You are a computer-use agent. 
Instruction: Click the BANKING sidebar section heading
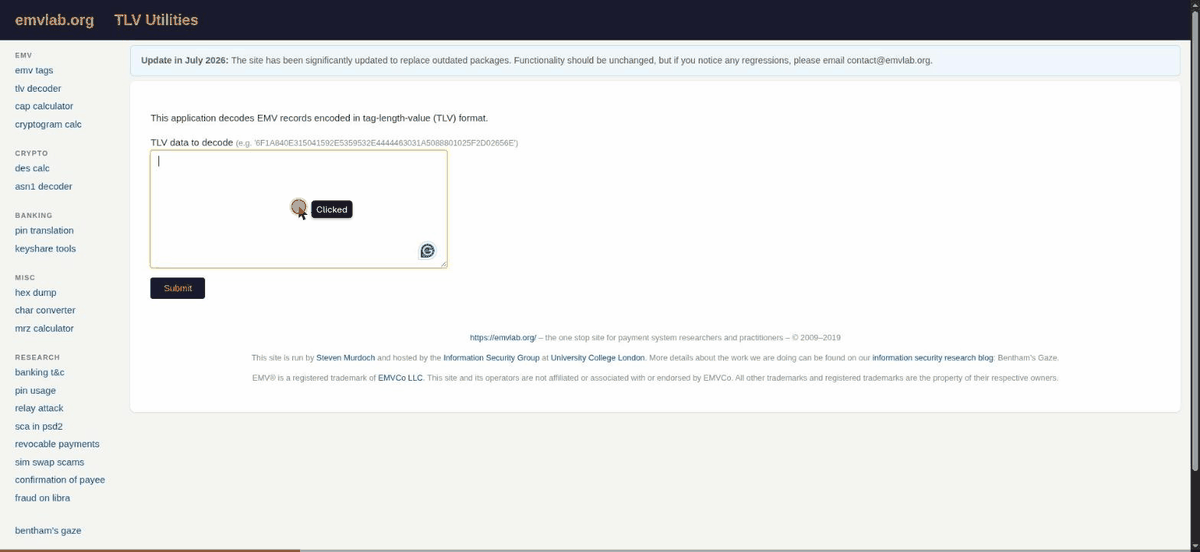tap(33, 215)
